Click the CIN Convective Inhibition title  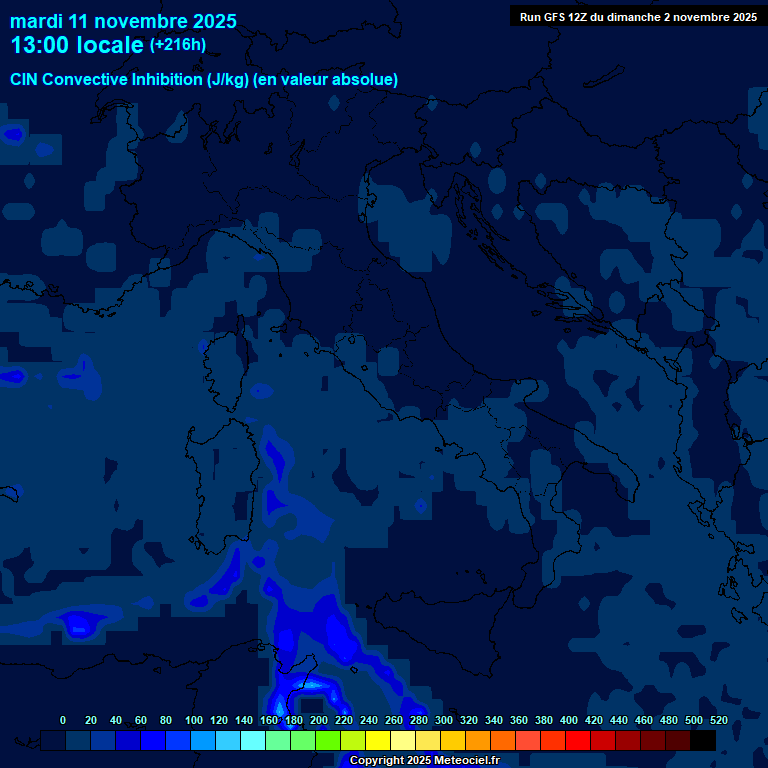point(204,80)
